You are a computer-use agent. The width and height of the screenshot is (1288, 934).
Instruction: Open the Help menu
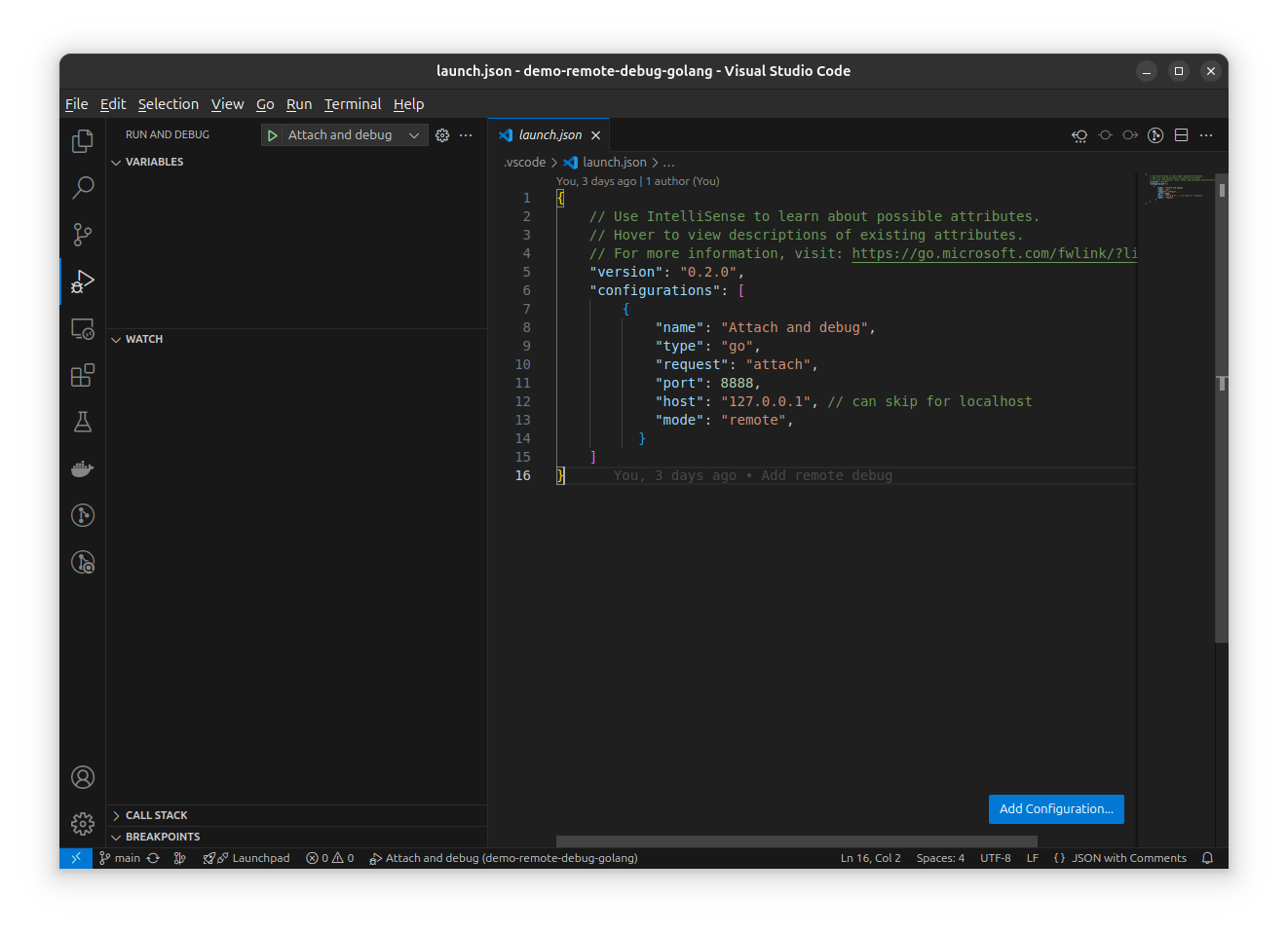coord(408,104)
